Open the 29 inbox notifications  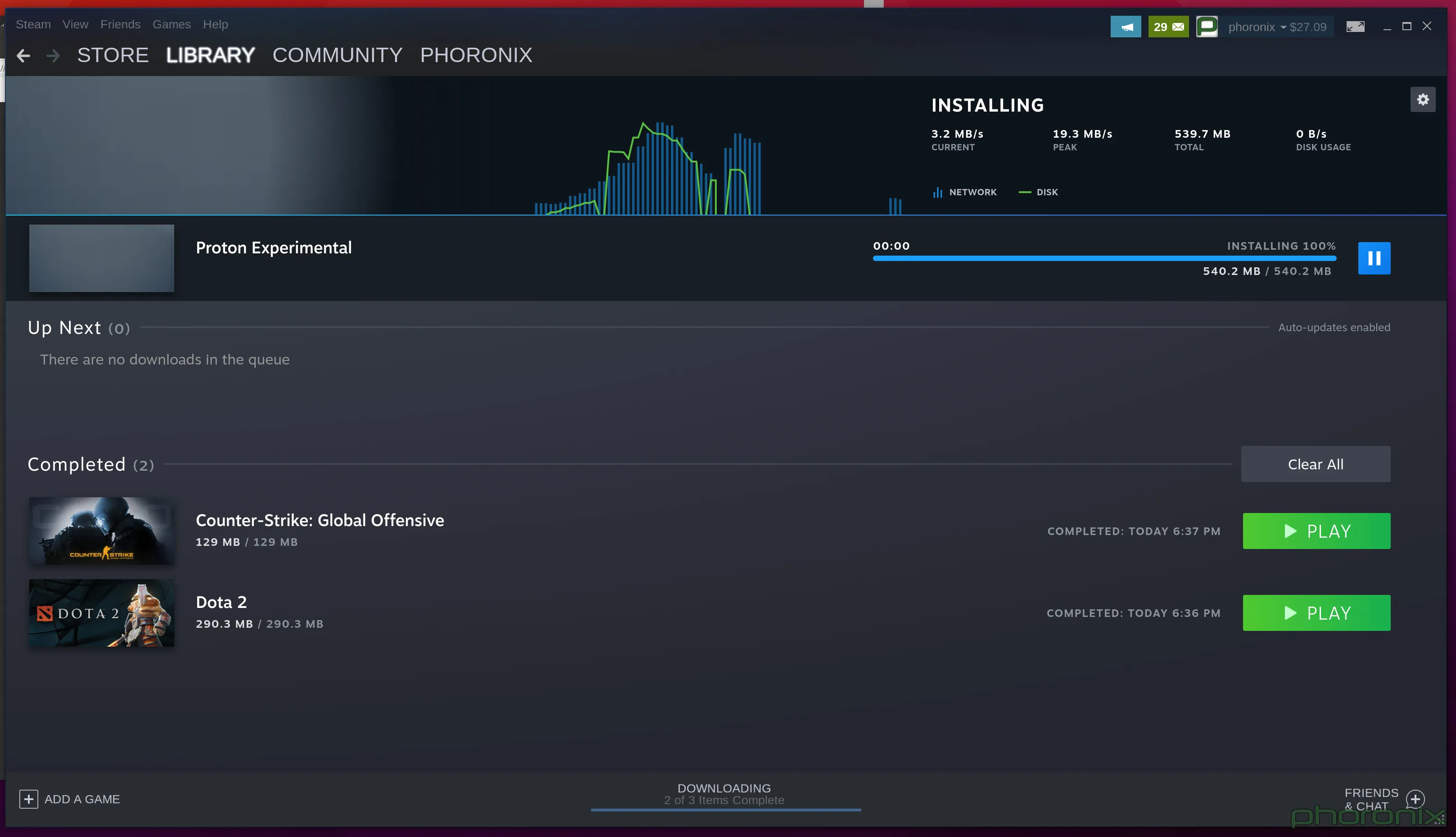1168,27
